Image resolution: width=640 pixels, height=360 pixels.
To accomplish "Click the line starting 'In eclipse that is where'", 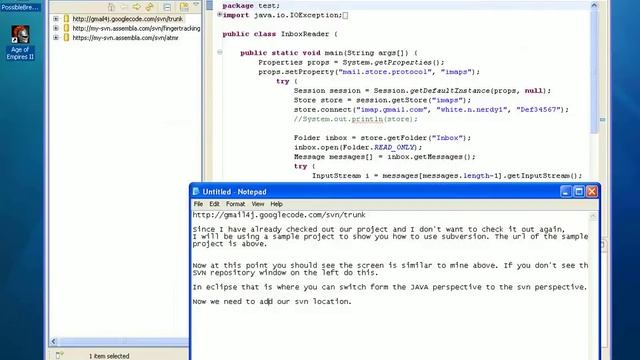I will [x=390, y=287].
